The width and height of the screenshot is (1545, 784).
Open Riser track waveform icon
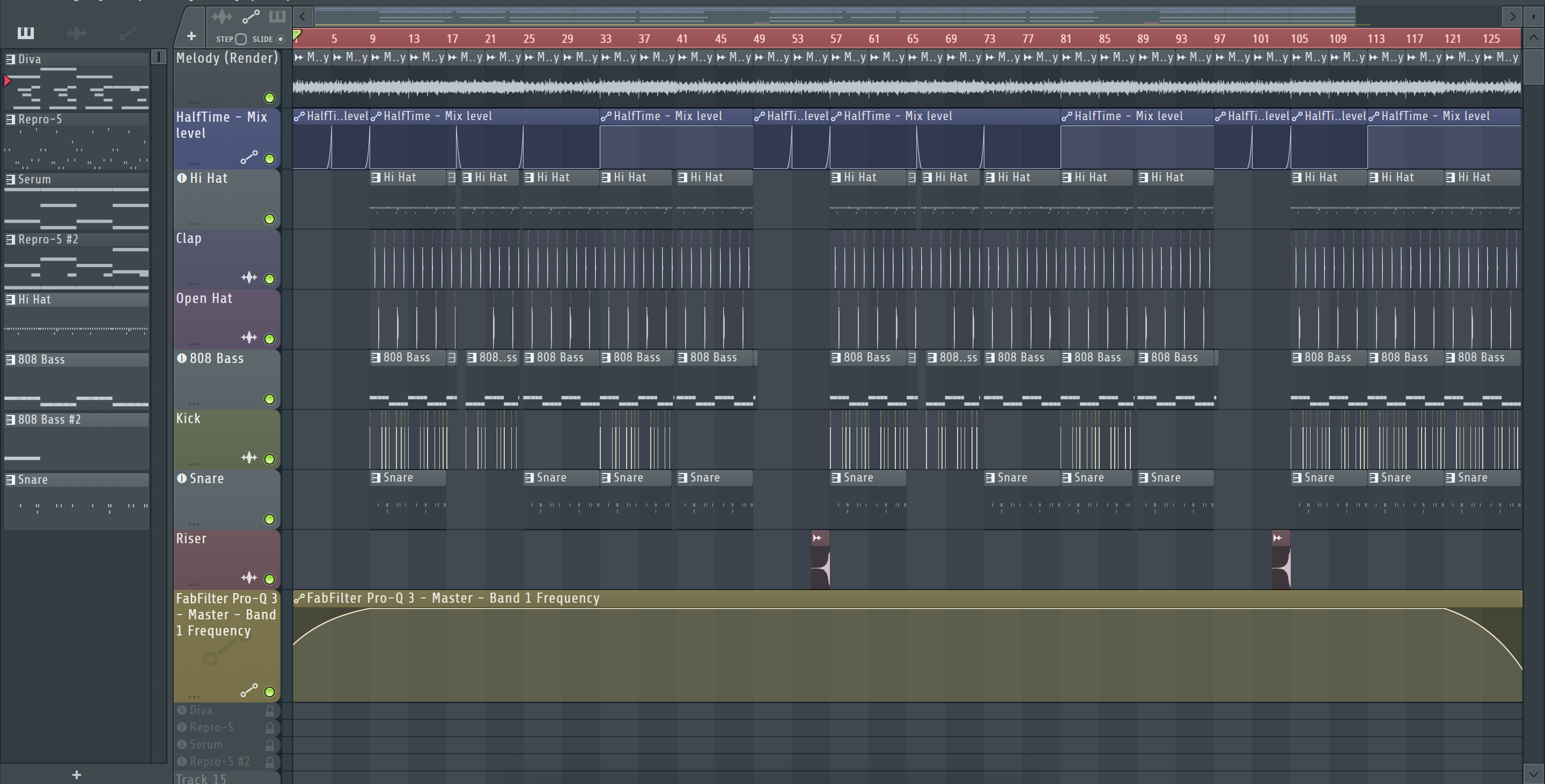tap(249, 578)
